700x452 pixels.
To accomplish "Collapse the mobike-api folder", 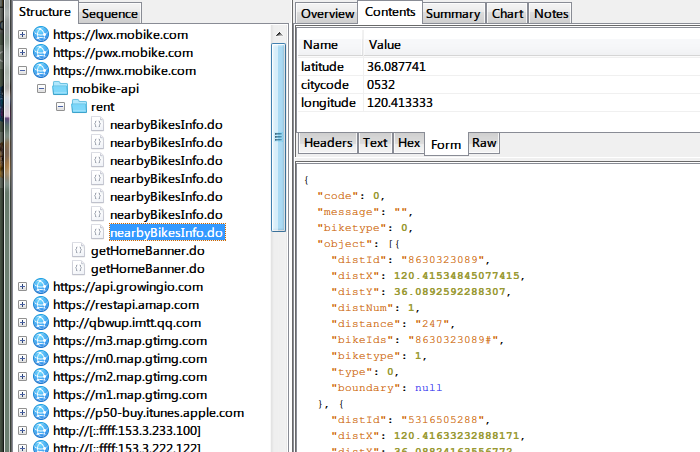I will pyautogui.click(x=42, y=88).
